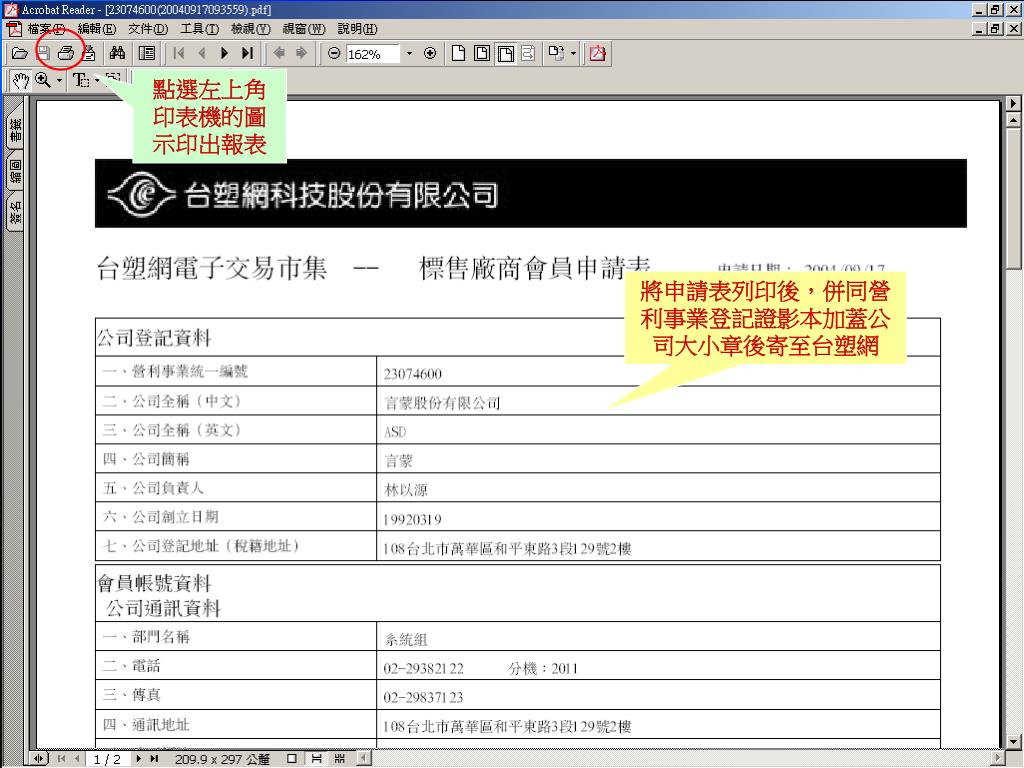Click the zoom in plus button
This screenshot has height=768, width=1024.
(x=430, y=54)
